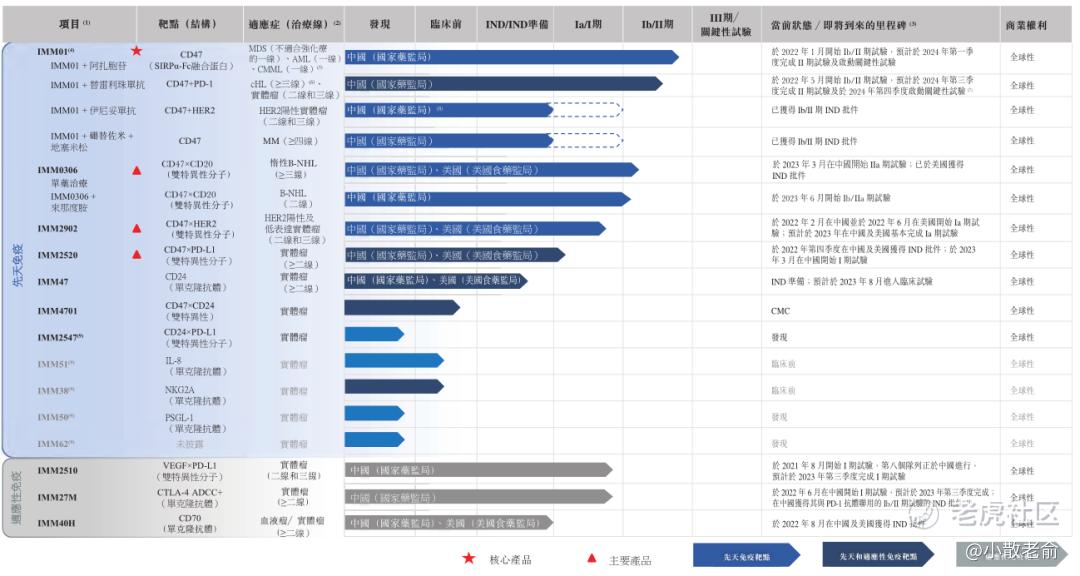This screenshot has height=576, width=1080.
Task: Click the IMM01 + 阿扎胞苷 progress bar
Action: [512, 57]
